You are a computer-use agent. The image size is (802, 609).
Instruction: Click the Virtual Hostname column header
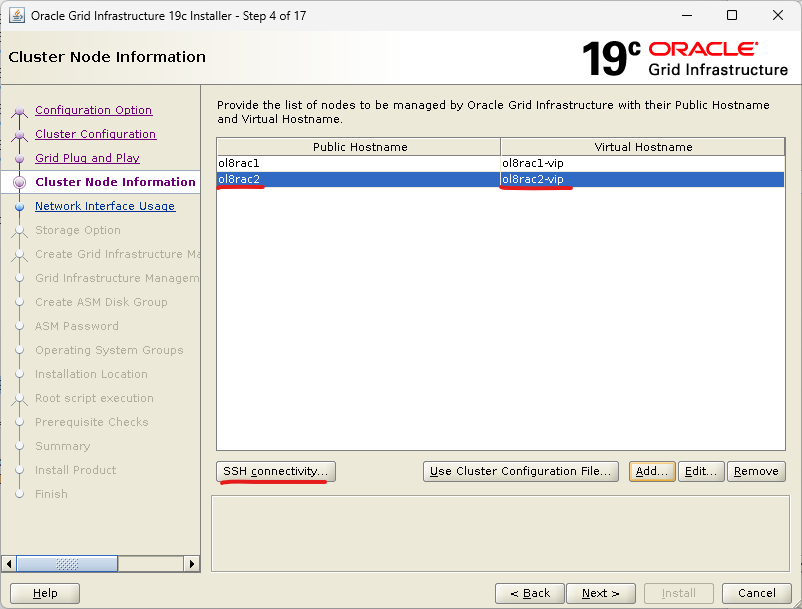[x=643, y=147]
